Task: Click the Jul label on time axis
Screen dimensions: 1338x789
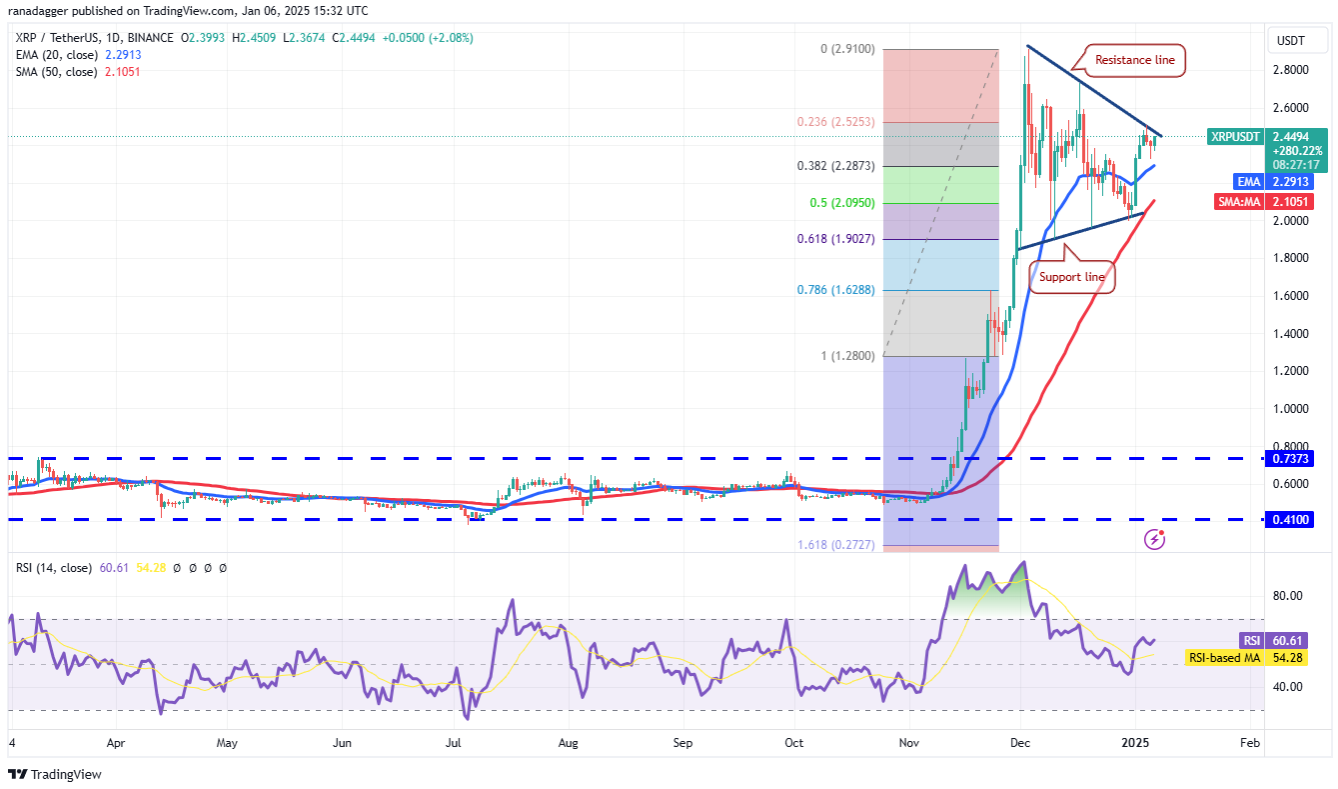Action: [453, 744]
